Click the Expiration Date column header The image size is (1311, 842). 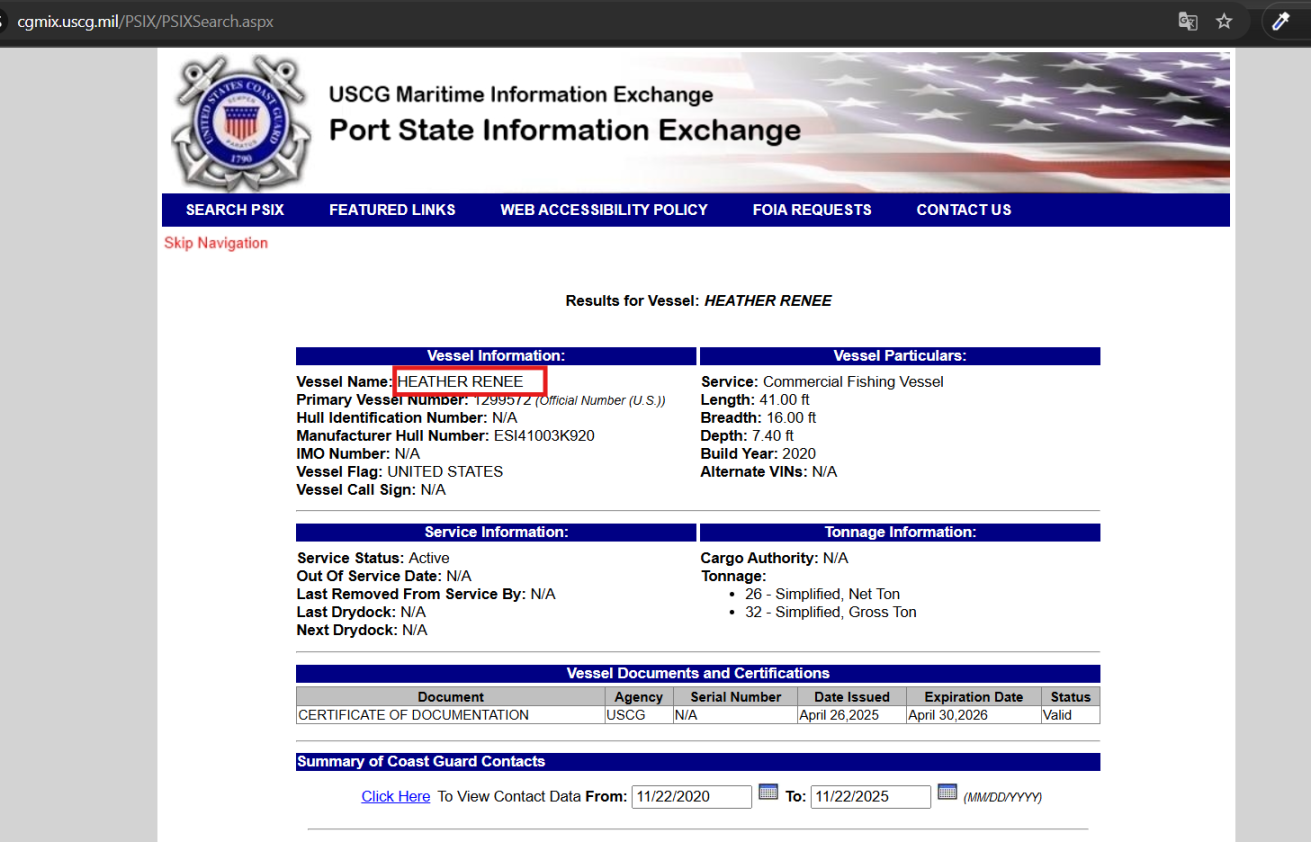[x=973, y=697]
